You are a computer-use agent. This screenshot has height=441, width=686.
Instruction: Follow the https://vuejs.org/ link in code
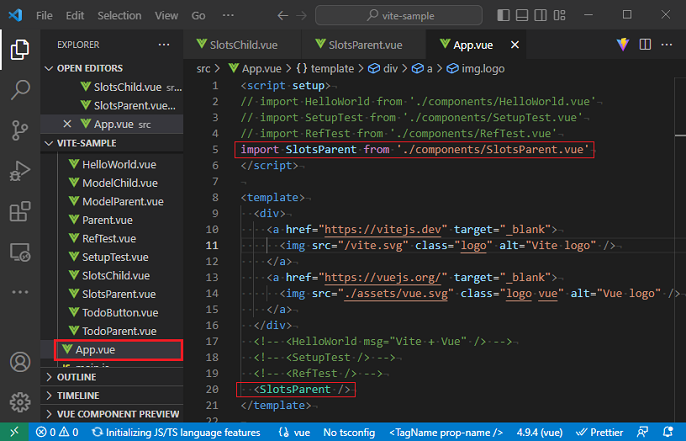[x=382, y=277]
